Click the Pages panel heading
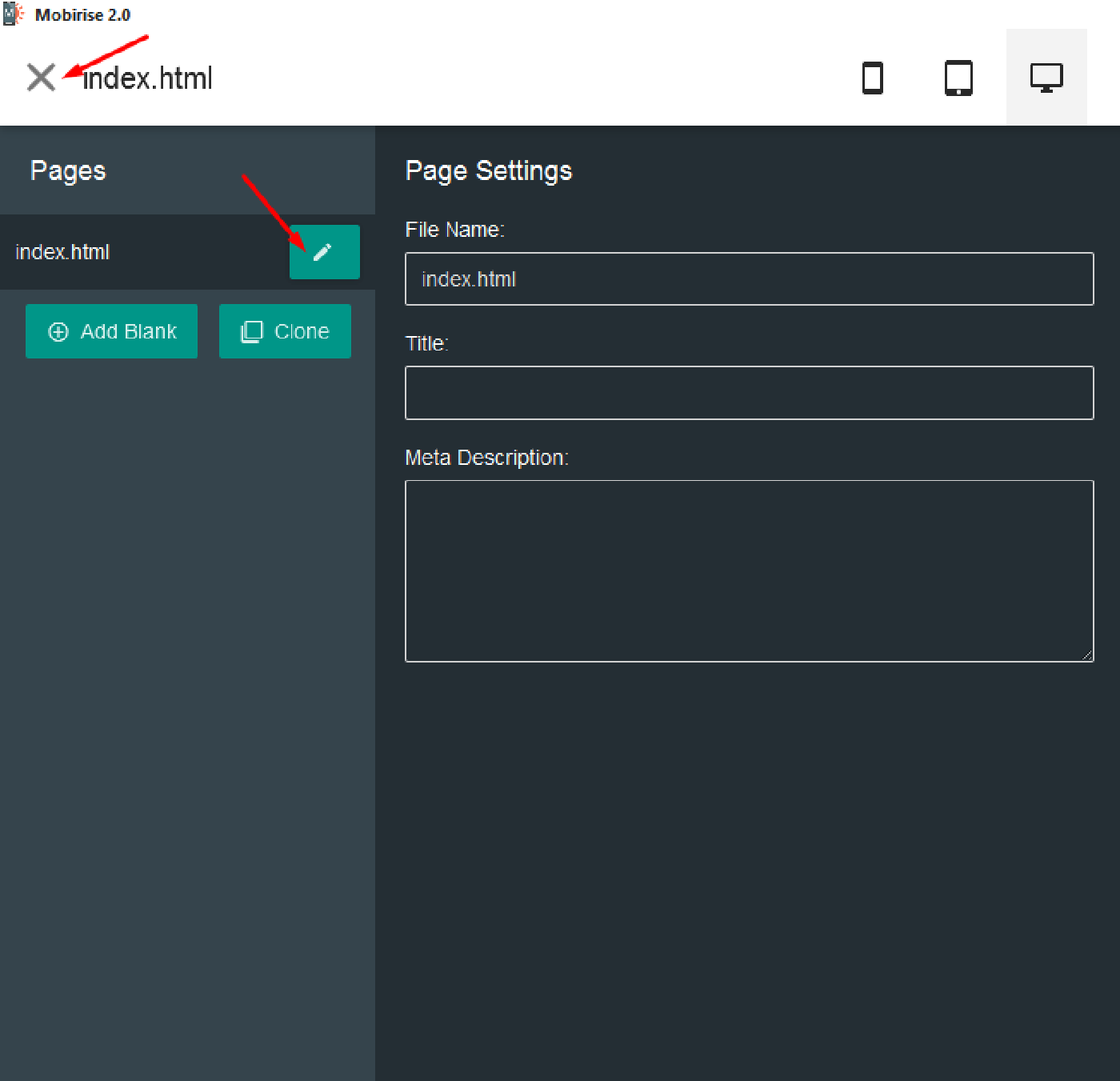 coord(68,170)
